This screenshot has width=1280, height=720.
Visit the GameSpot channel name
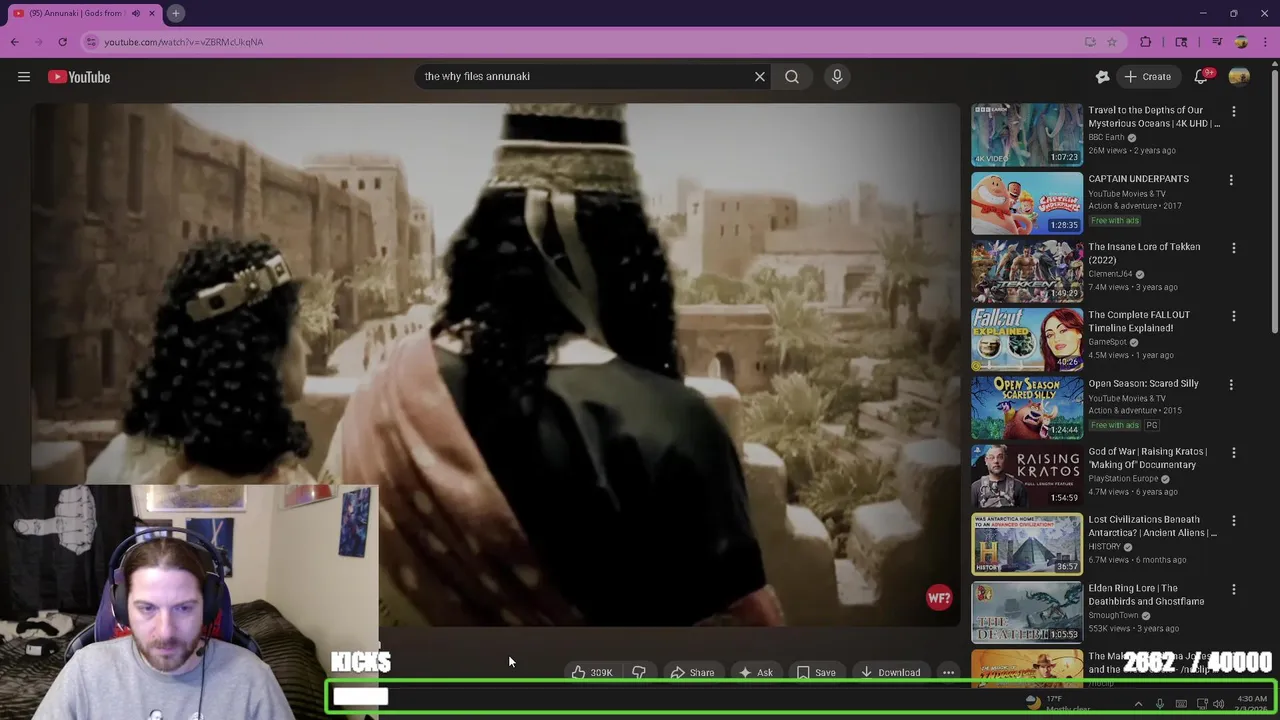1108,342
